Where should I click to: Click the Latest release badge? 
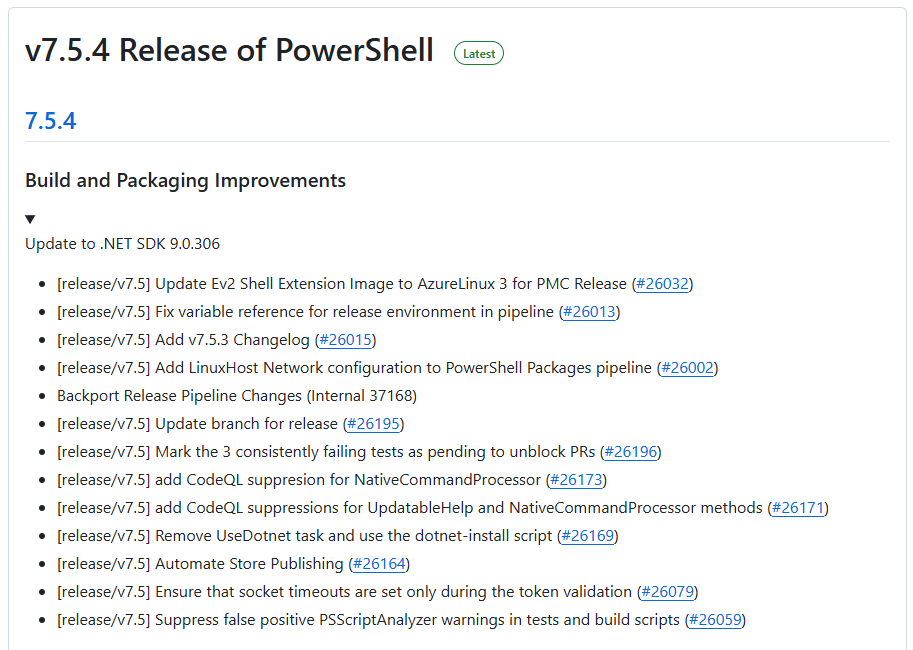(x=479, y=53)
